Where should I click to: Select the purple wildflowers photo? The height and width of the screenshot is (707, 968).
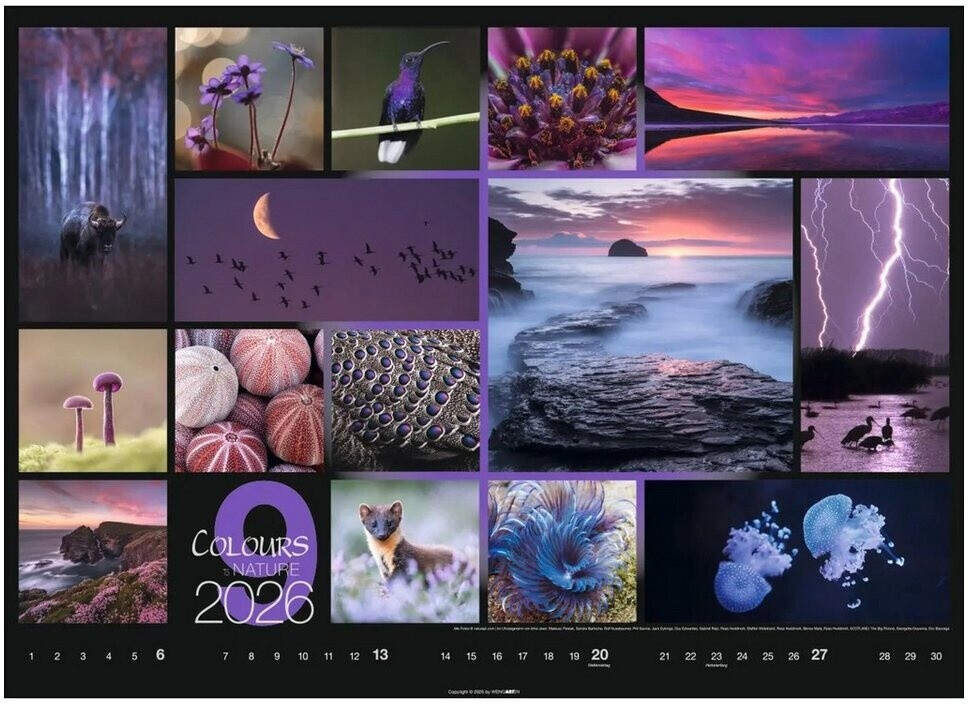(x=249, y=98)
